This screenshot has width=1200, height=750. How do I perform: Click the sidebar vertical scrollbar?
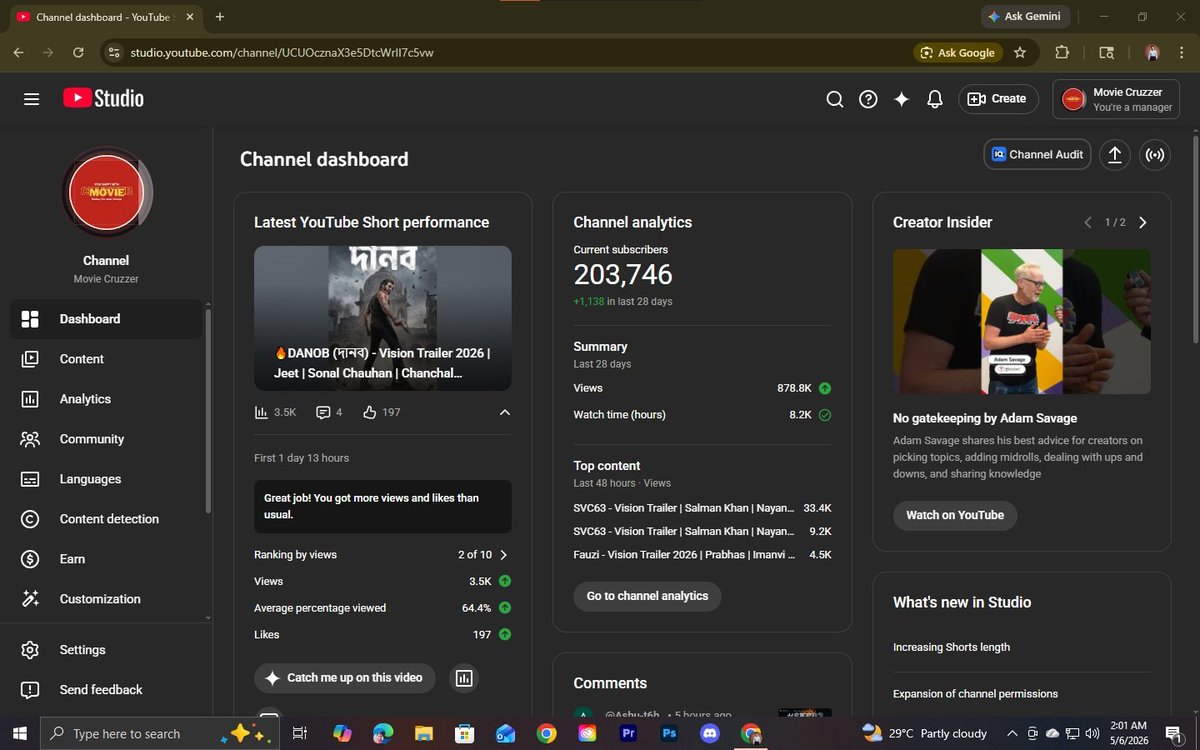tap(207, 411)
